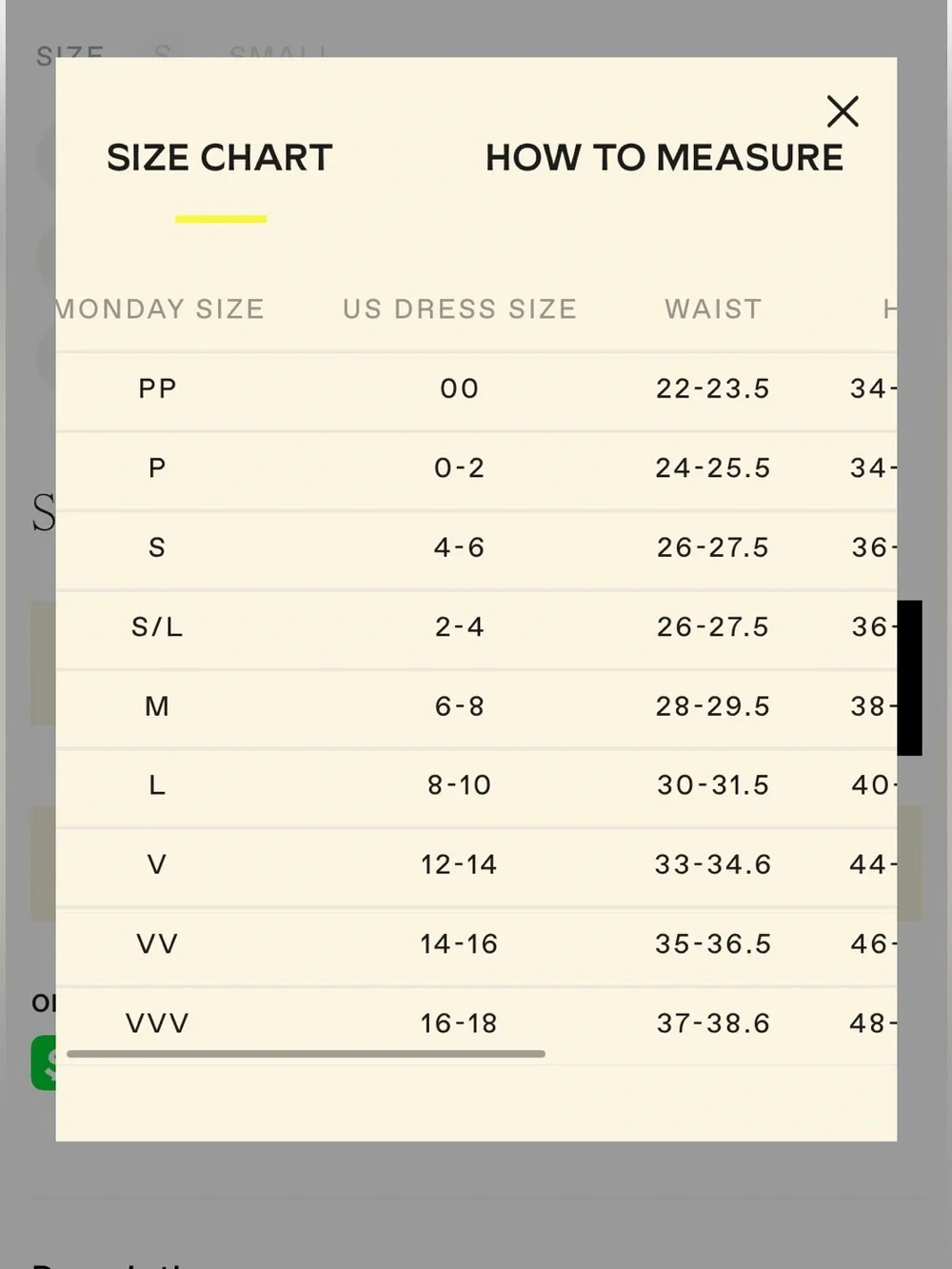Close the size chart popup
952x1269 pixels.
pos(843,111)
